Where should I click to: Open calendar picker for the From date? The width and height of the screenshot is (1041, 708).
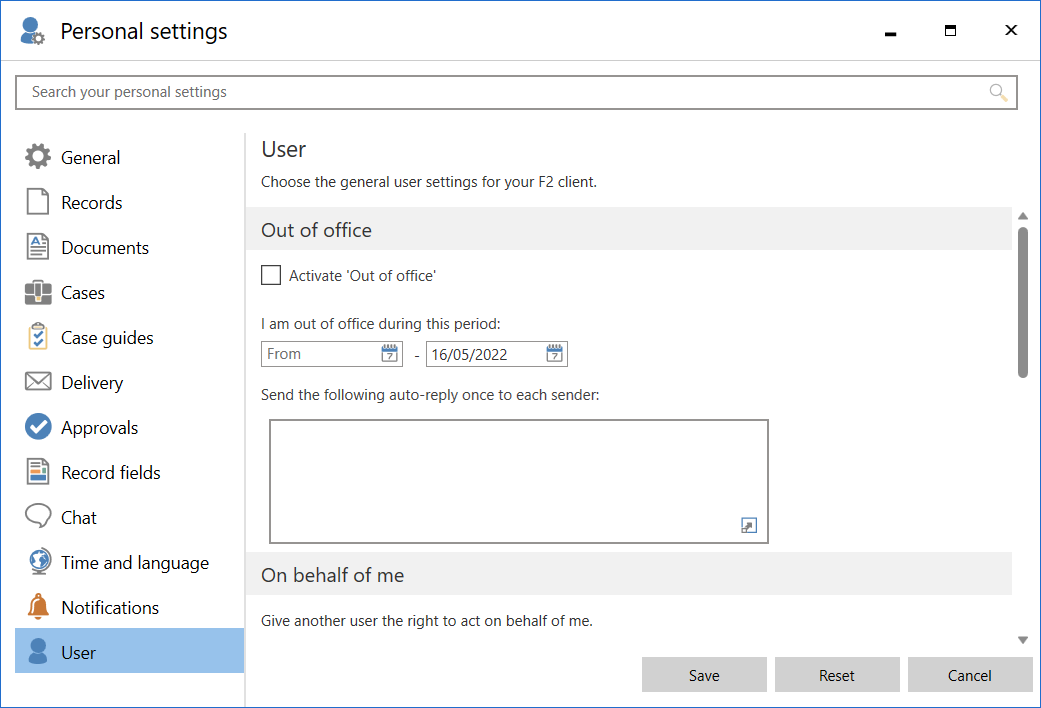390,353
